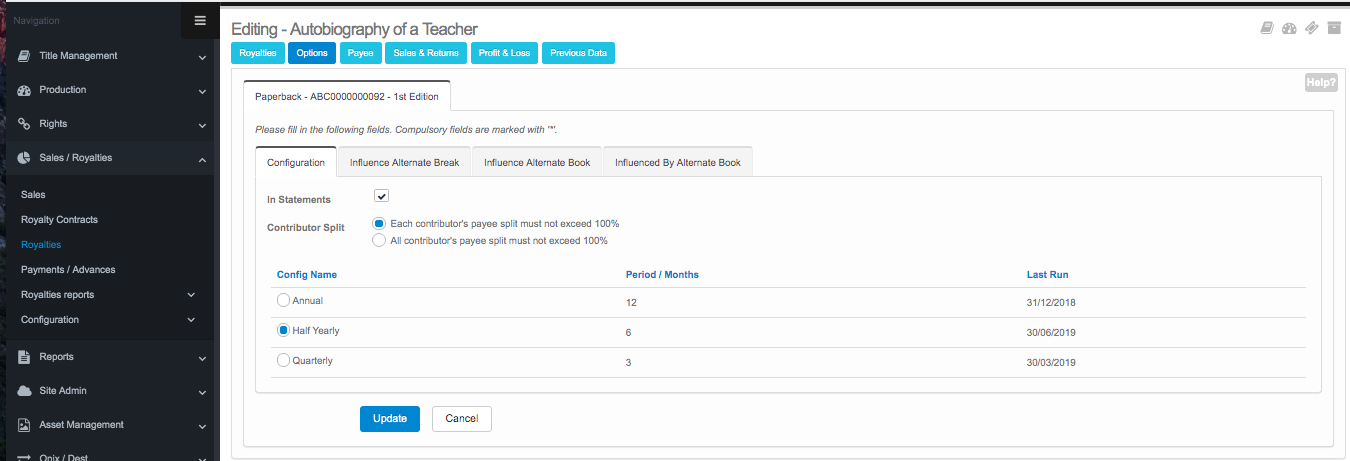
Task: Open the dashboard gauge icon
Action: point(1289,28)
